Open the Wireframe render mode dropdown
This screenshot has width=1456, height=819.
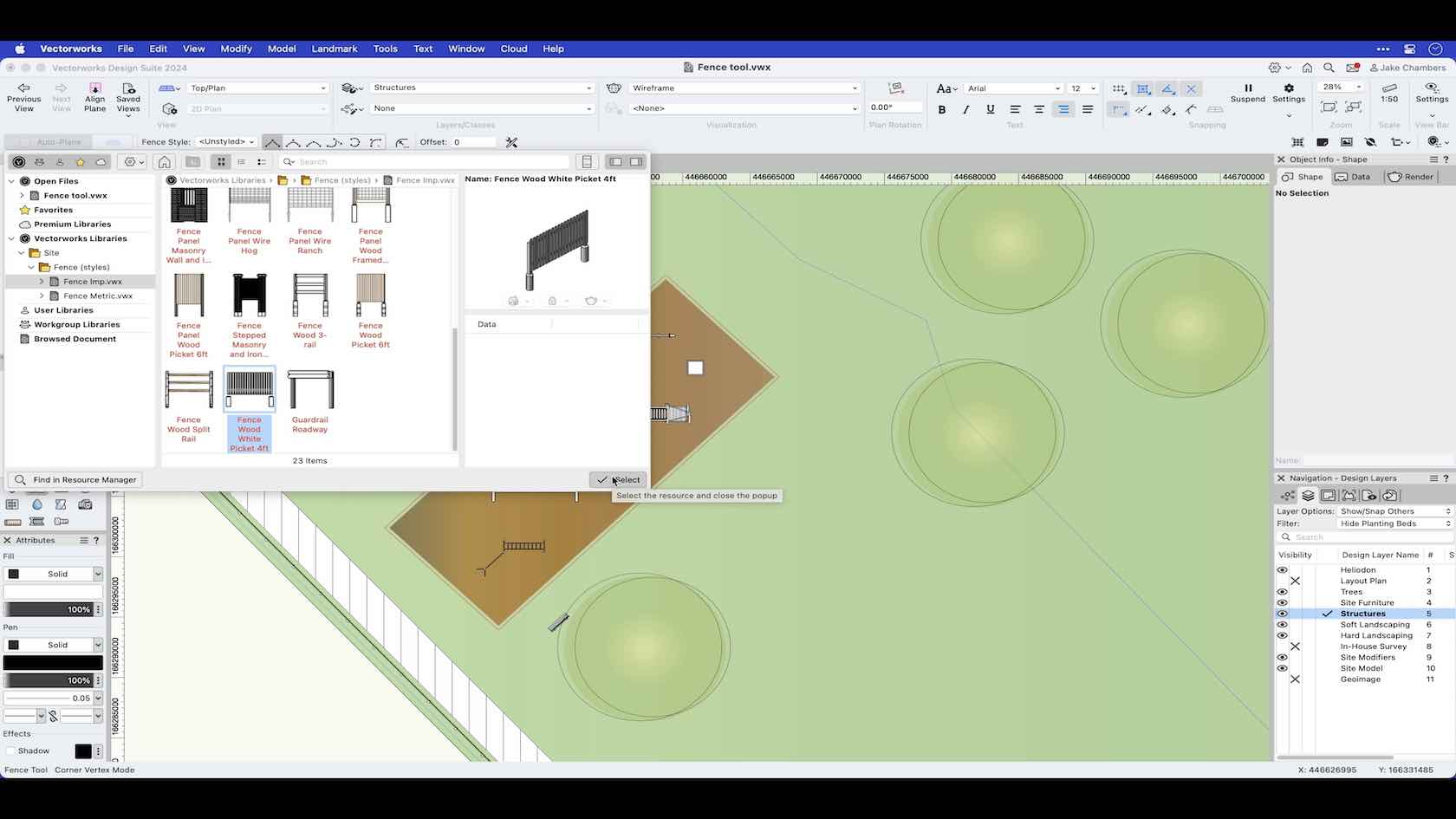coord(744,88)
